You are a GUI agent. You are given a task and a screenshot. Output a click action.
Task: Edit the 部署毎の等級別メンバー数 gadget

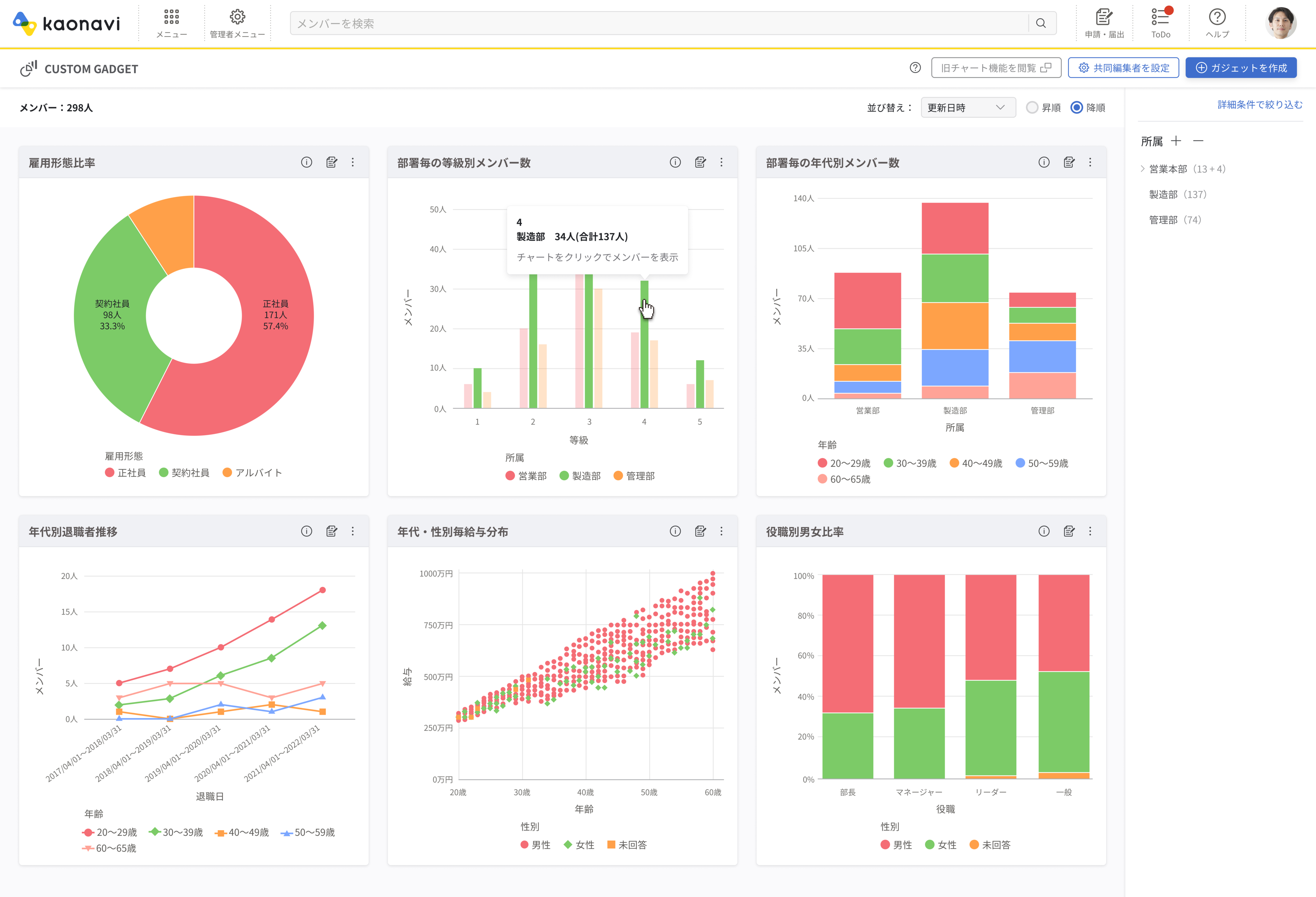tap(701, 163)
